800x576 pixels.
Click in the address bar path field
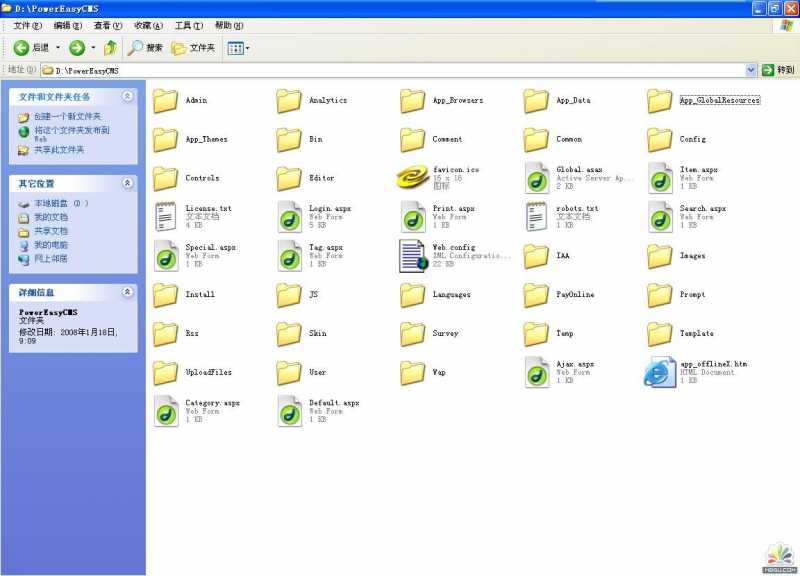coord(400,70)
